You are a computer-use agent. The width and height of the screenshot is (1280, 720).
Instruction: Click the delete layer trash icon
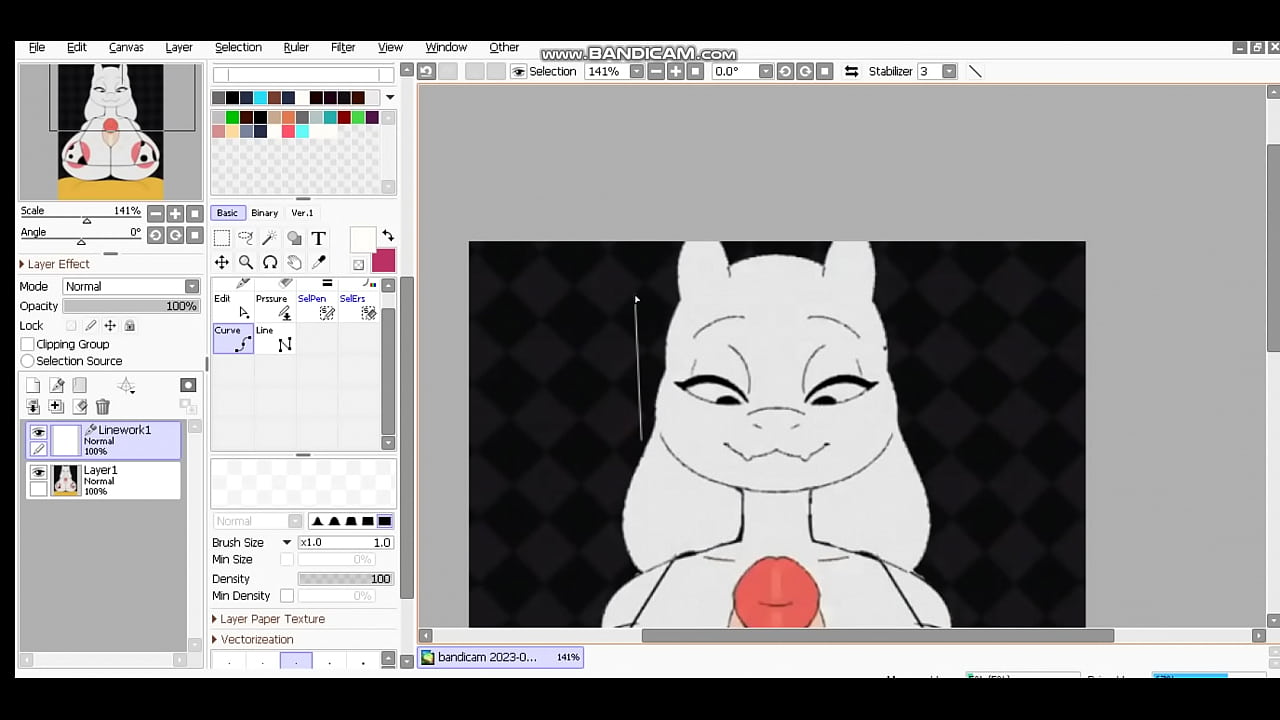tap(102, 407)
